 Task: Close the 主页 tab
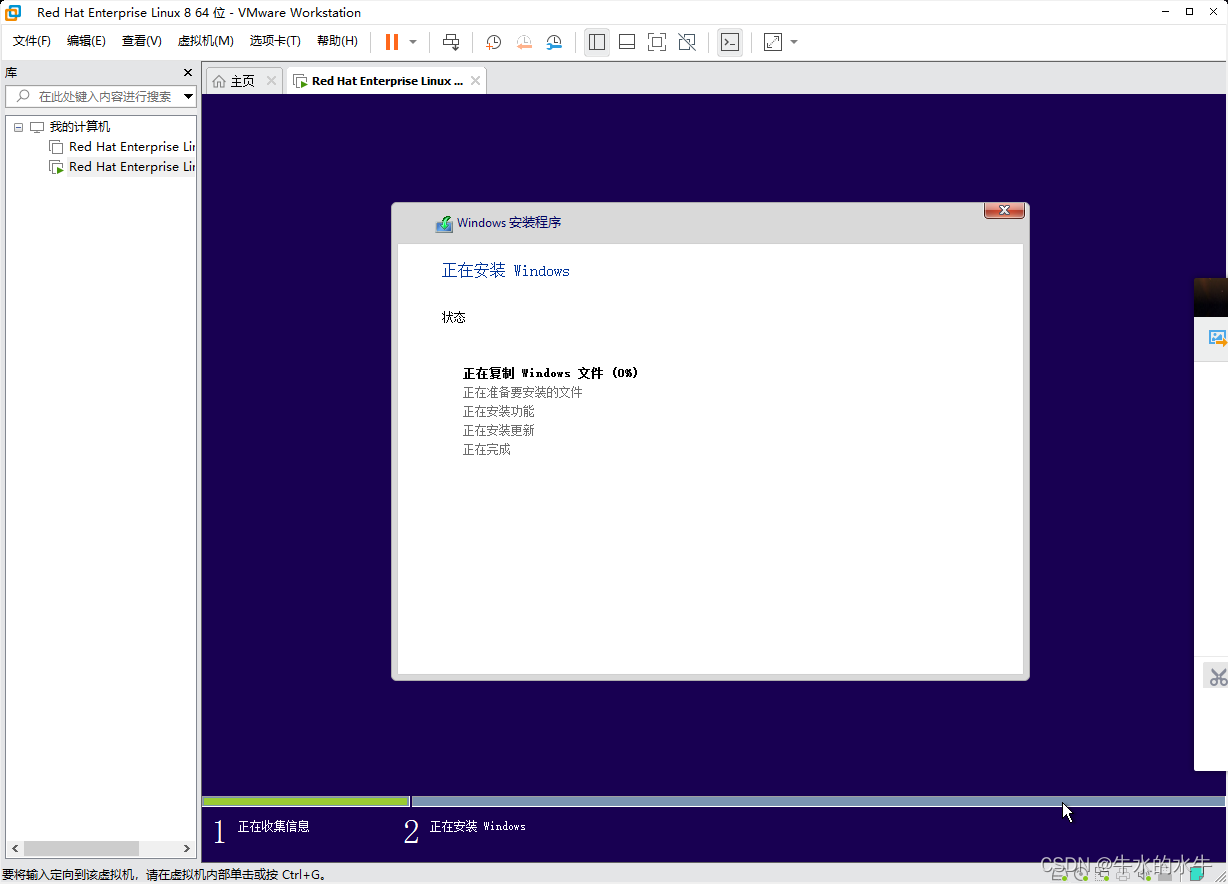pos(271,81)
